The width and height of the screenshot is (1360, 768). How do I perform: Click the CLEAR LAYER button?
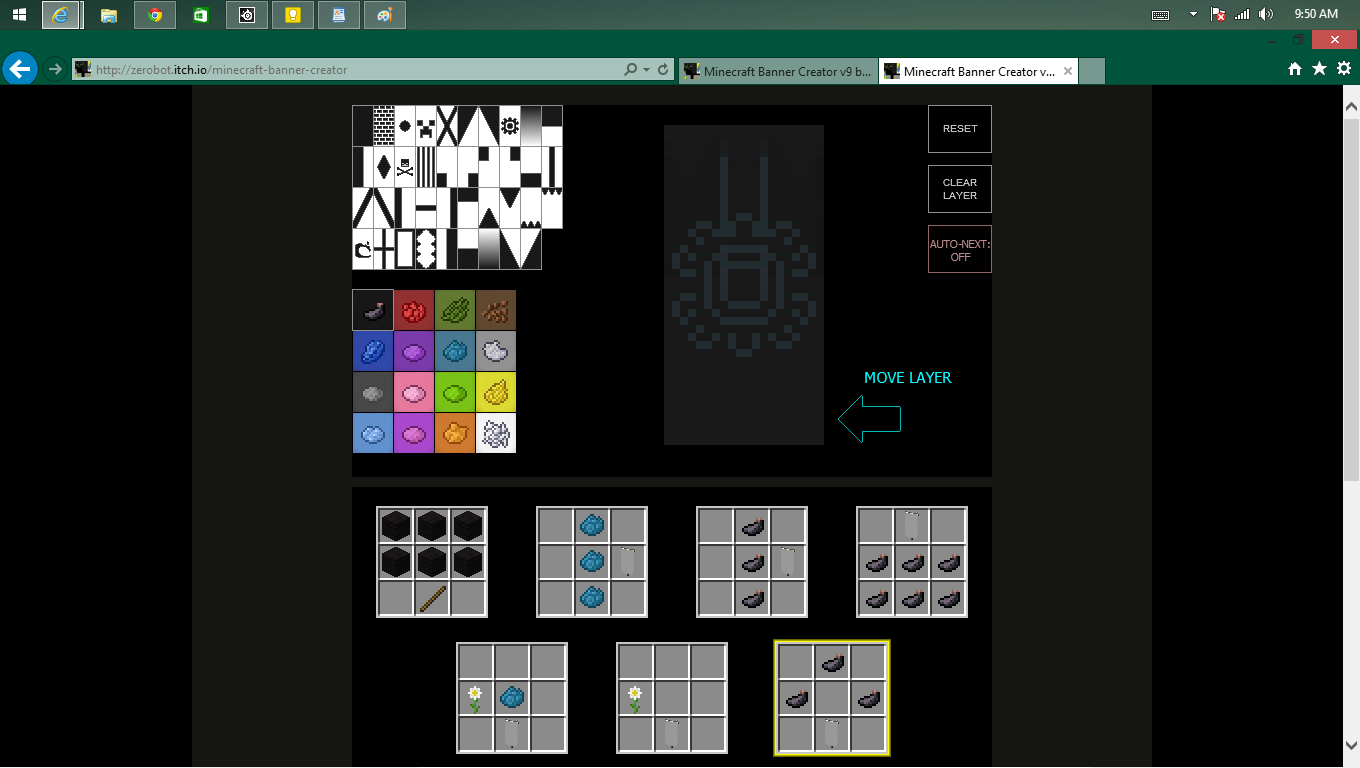click(x=960, y=189)
